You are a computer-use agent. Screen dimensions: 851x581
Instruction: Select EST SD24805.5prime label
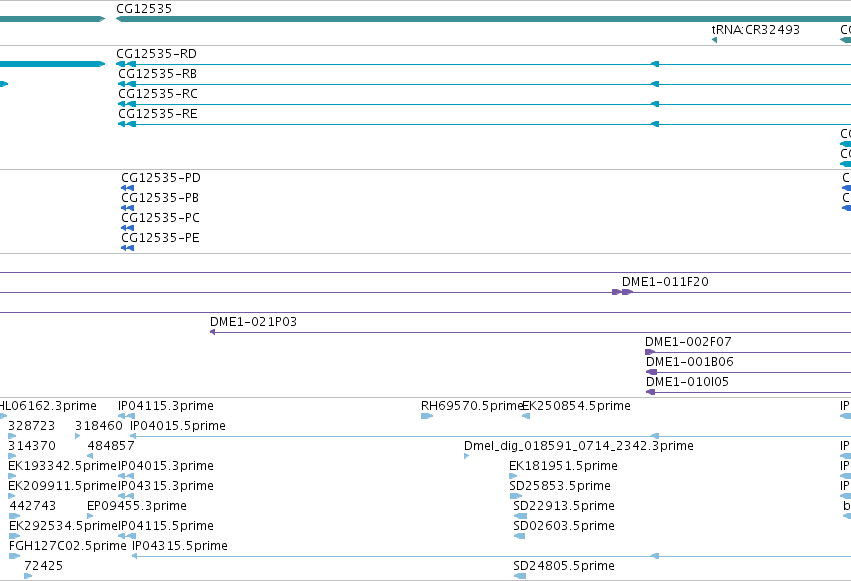point(564,566)
